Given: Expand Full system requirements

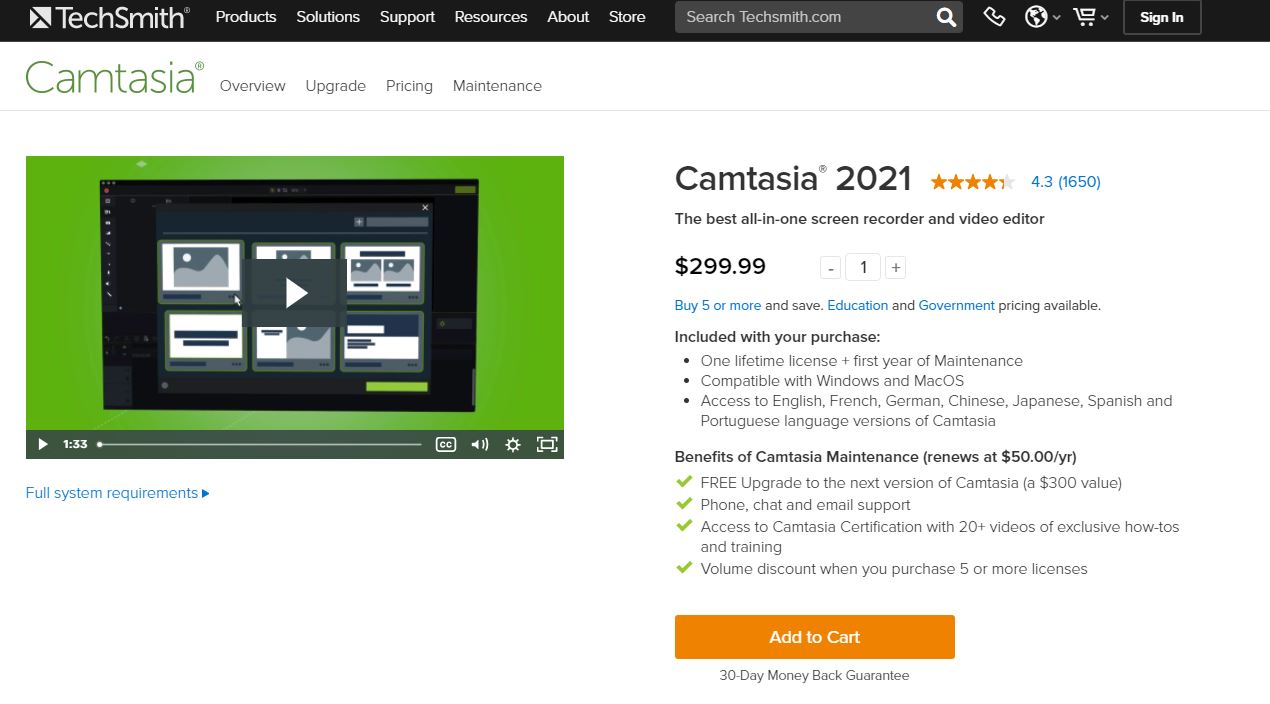Looking at the screenshot, I should (118, 493).
